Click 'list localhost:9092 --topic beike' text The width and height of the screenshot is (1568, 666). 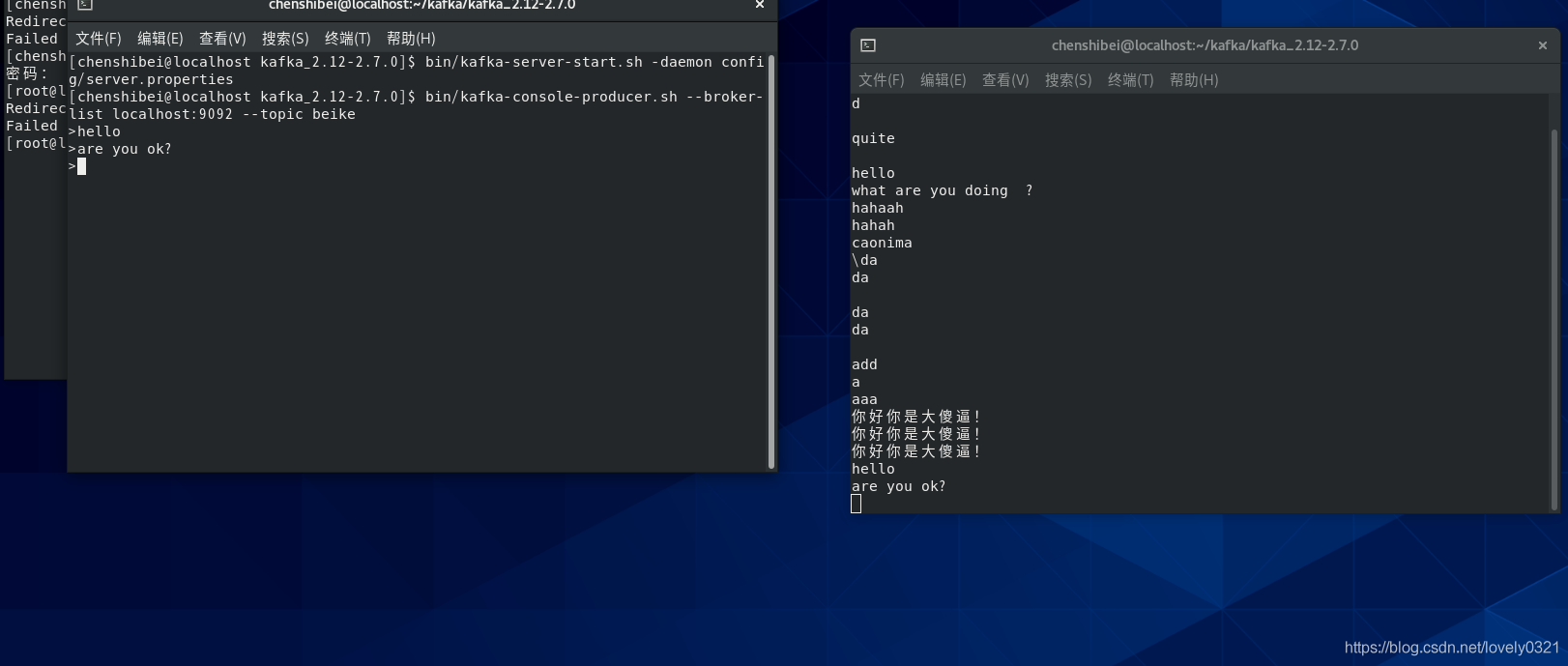pyautogui.click(x=212, y=114)
